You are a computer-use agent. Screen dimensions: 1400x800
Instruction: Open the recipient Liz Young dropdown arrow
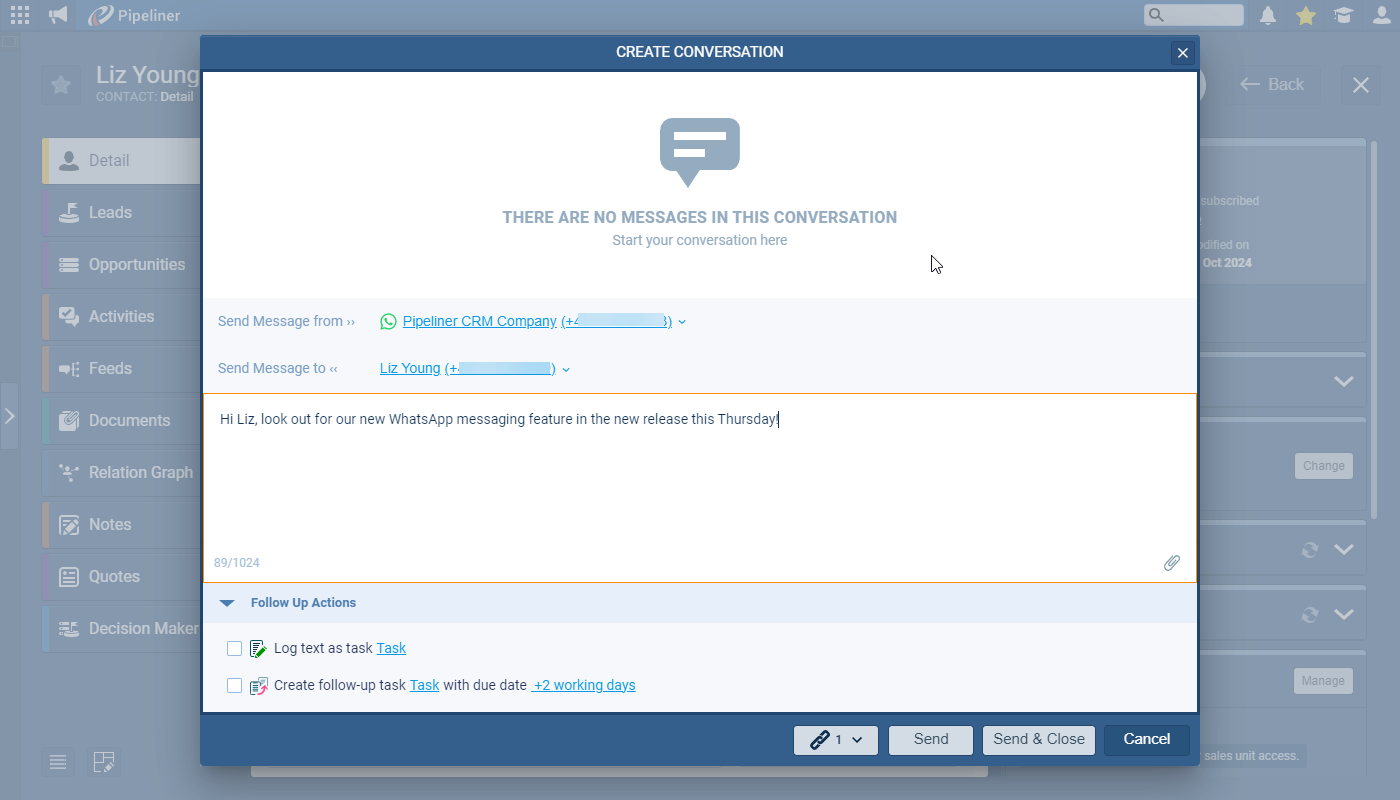[x=566, y=369]
